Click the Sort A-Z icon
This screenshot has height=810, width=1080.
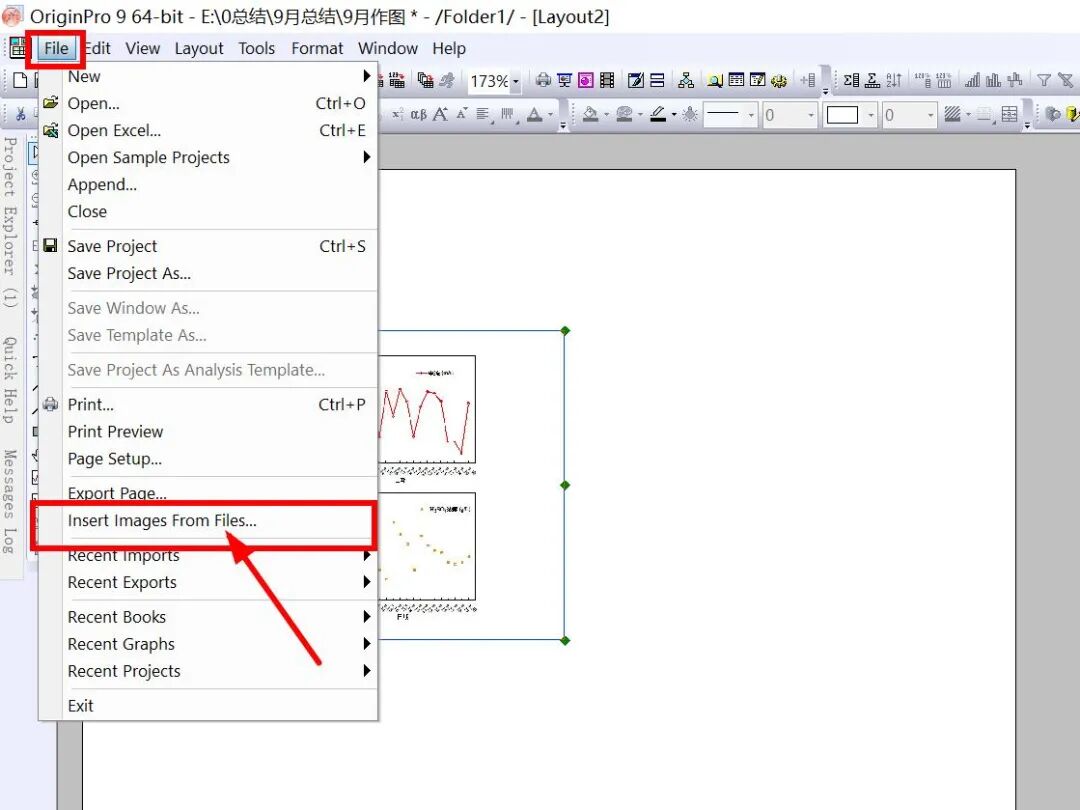[x=894, y=81]
